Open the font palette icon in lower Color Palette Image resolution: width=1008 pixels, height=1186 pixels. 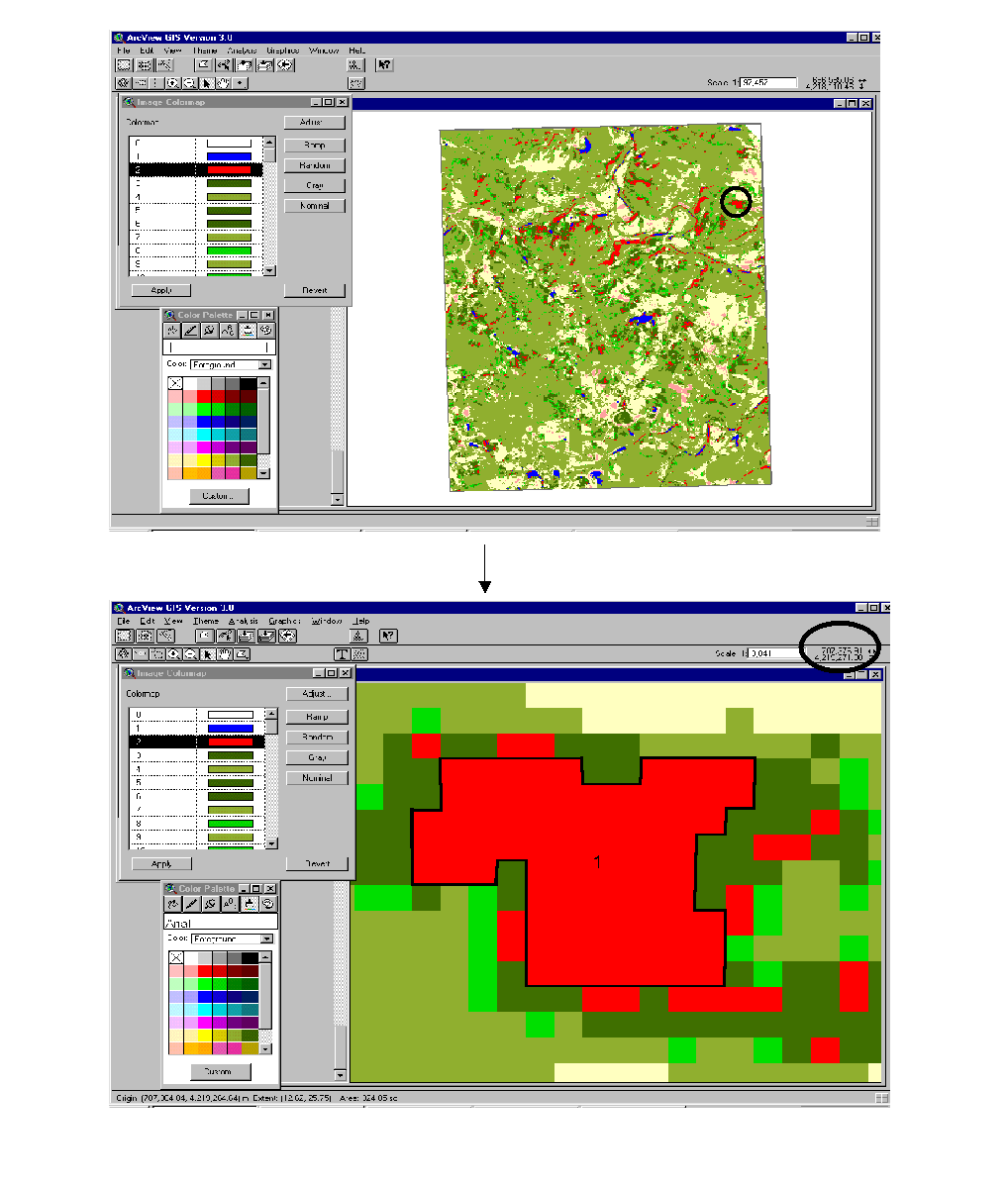[229, 904]
